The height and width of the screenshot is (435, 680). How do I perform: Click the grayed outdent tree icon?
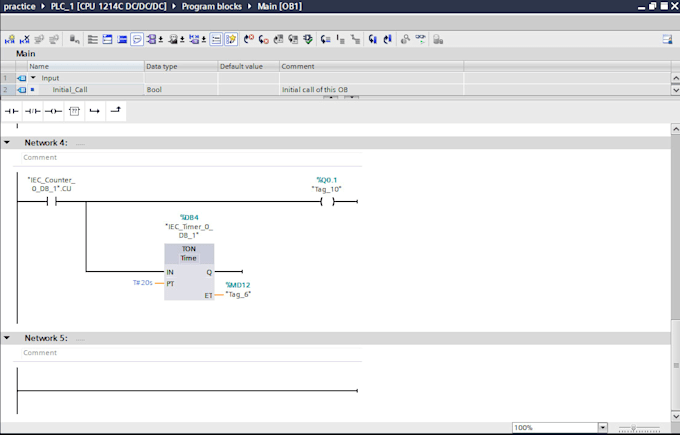coord(355,40)
